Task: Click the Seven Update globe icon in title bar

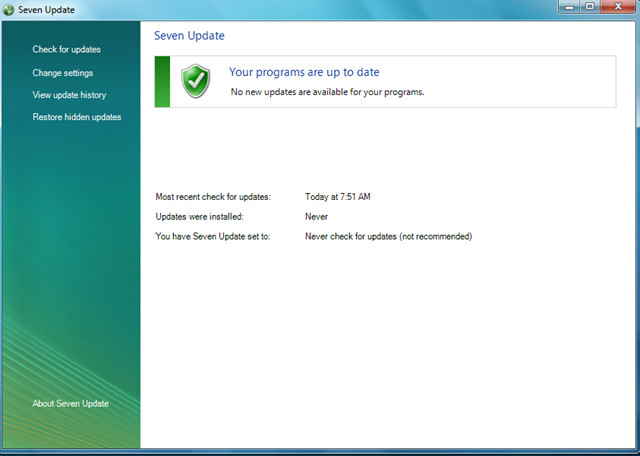Action: pos(8,10)
